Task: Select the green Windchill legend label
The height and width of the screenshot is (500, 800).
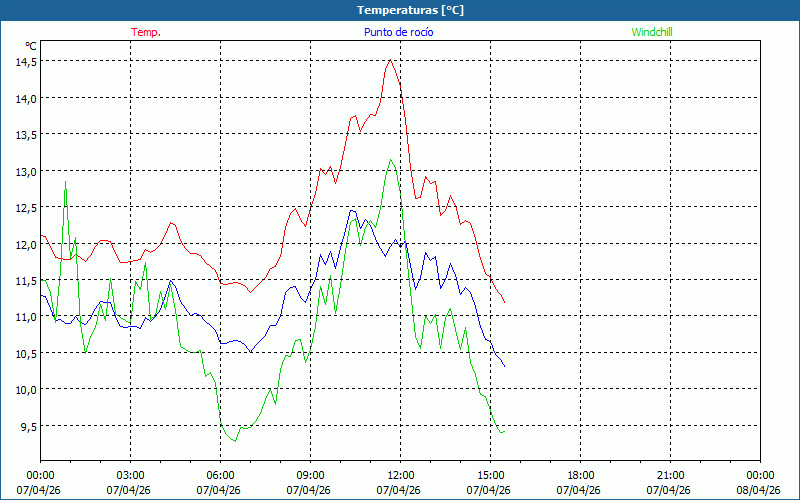Action: click(x=652, y=32)
